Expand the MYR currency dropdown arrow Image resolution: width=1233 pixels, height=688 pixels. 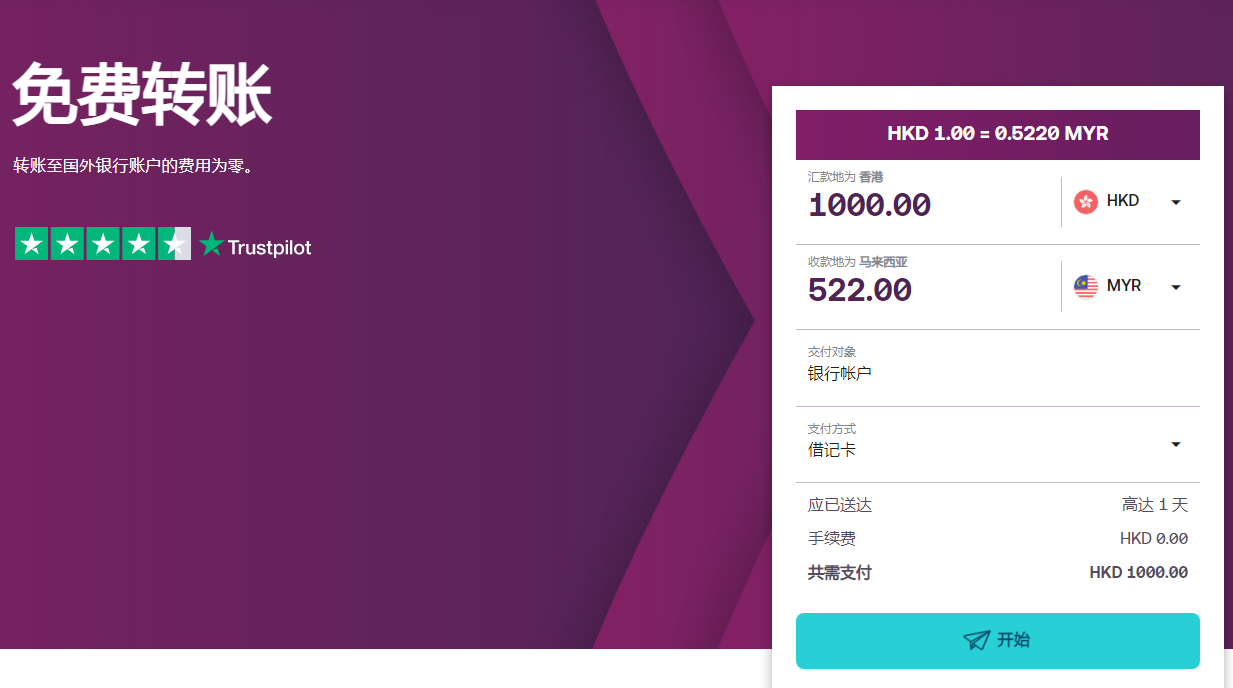pos(1176,287)
